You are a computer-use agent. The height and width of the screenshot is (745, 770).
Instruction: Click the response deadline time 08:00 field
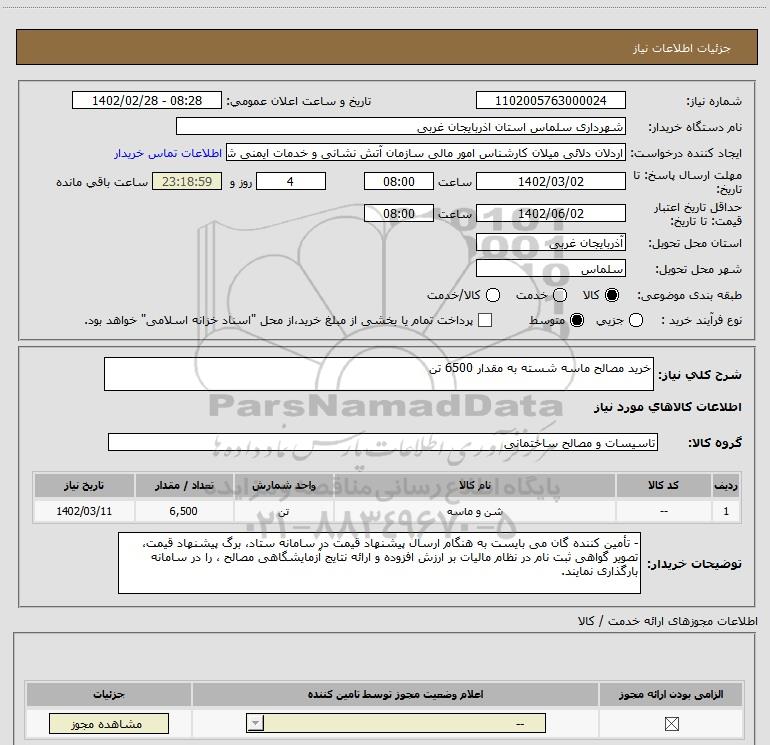[399, 181]
